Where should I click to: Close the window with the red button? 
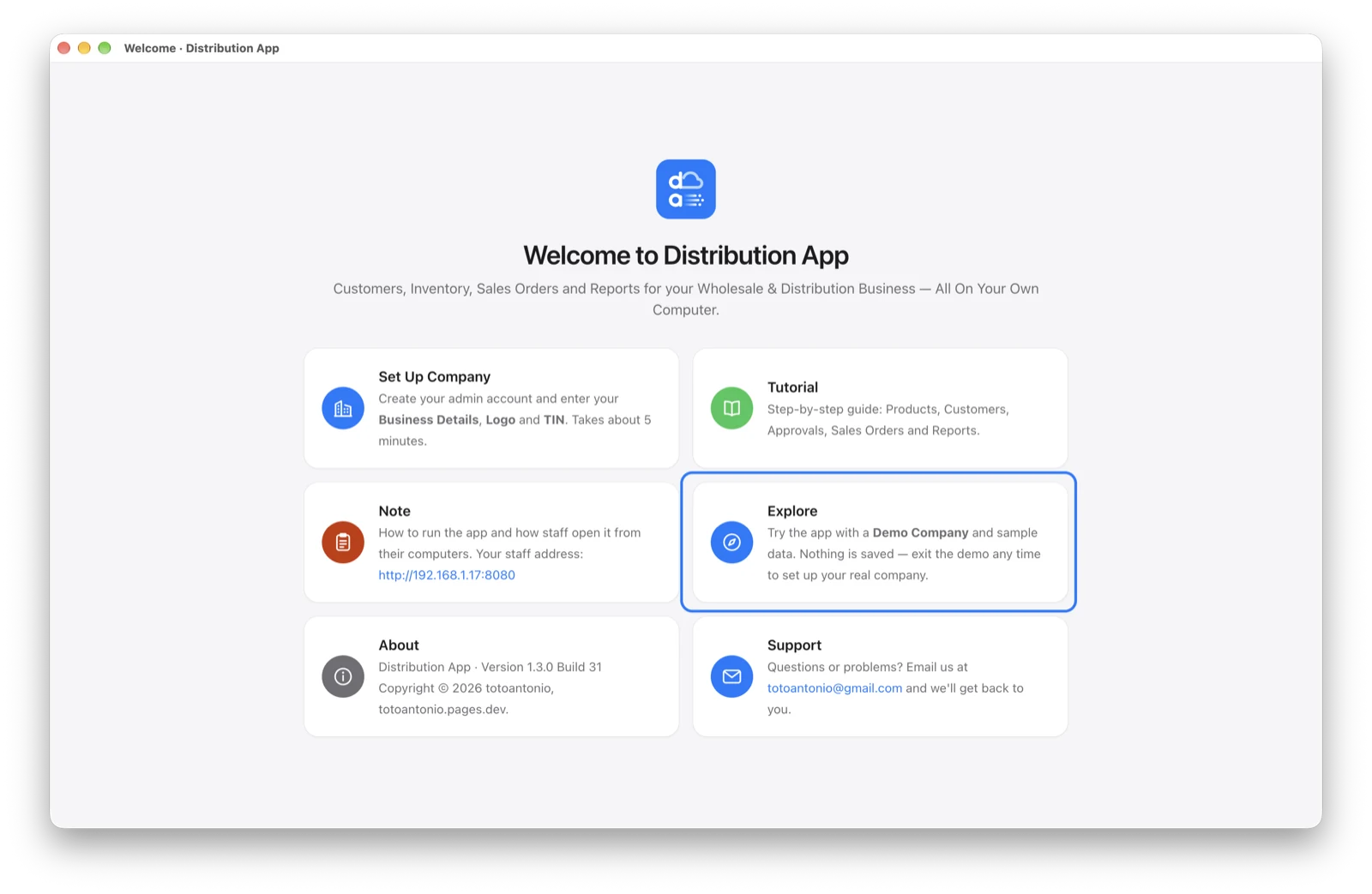click(x=63, y=48)
